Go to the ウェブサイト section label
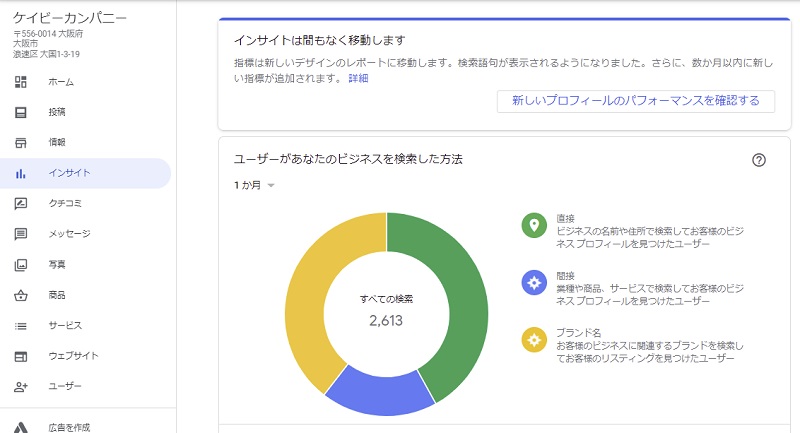 pos(73,355)
